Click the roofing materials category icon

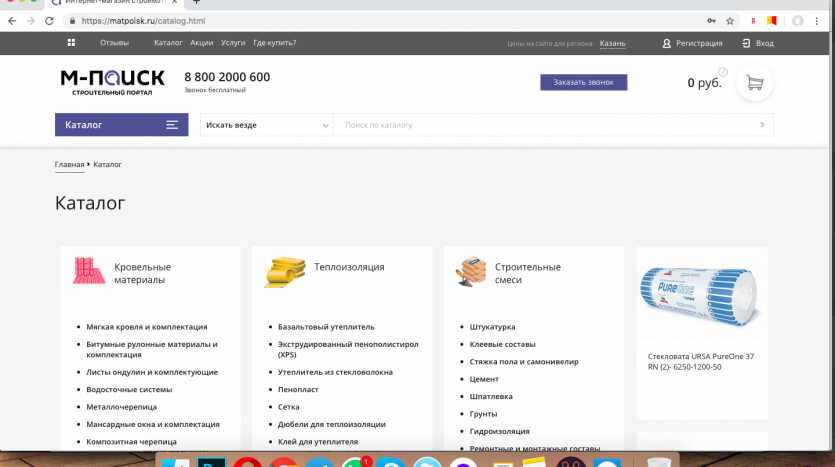click(x=89, y=271)
